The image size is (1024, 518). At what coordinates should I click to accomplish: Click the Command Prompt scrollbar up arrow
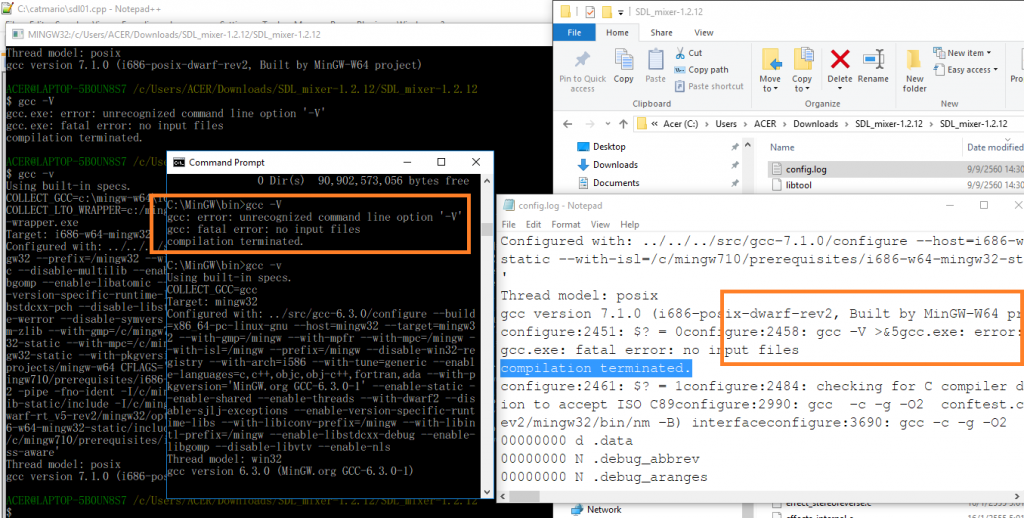tap(487, 180)
